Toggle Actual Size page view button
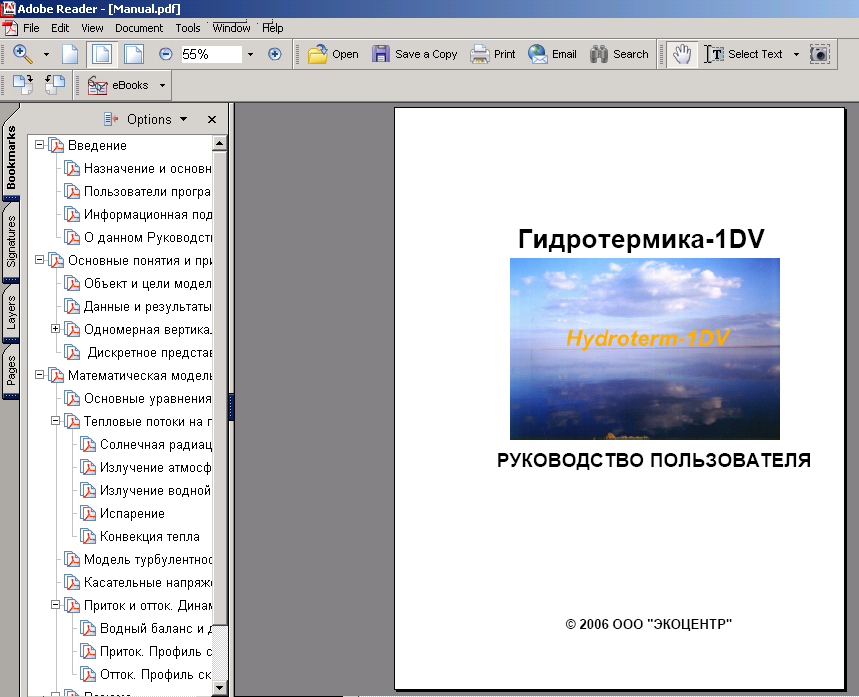Image resolution: width=859 pixels, height=697 pixels. pyautogui.click(x=70, y=54)
